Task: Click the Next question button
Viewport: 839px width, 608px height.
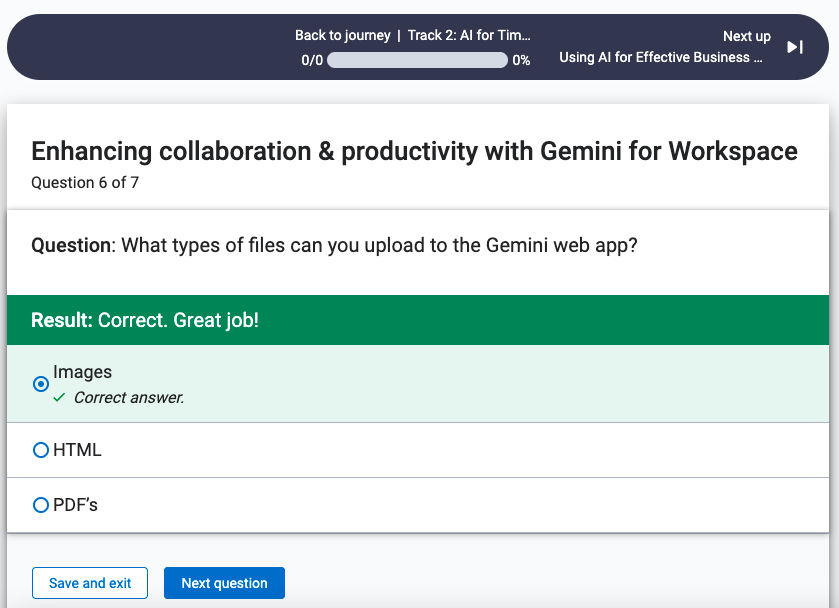Action: click(224, 583)
